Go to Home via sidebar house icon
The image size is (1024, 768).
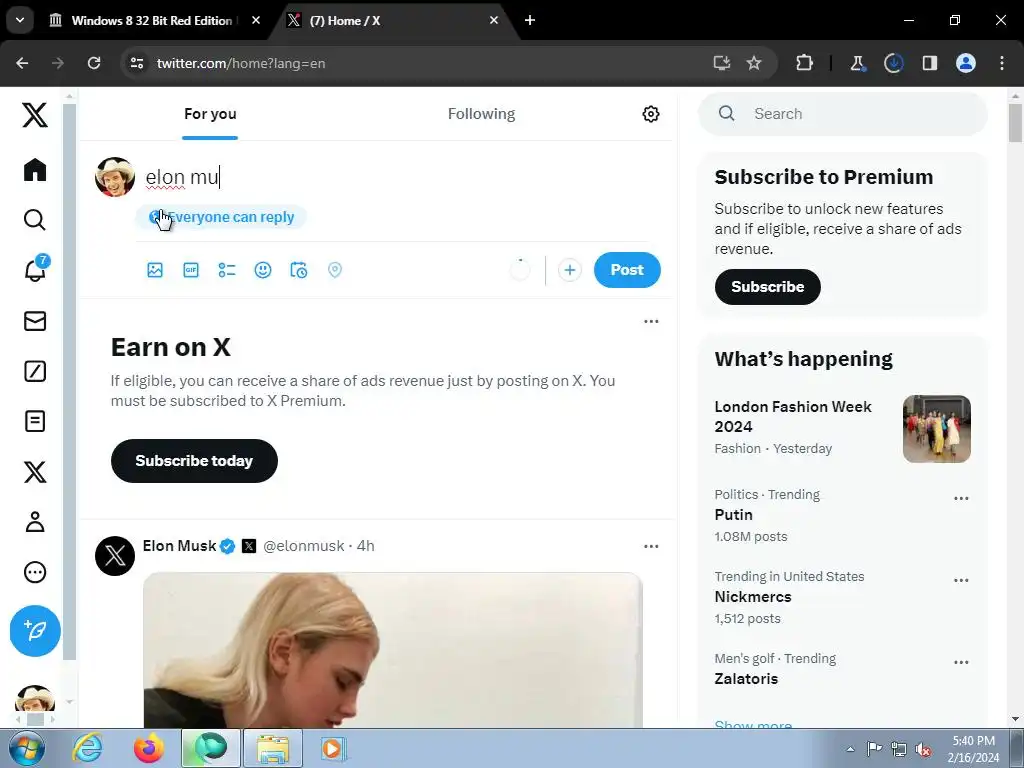click(x=35, y=170)
